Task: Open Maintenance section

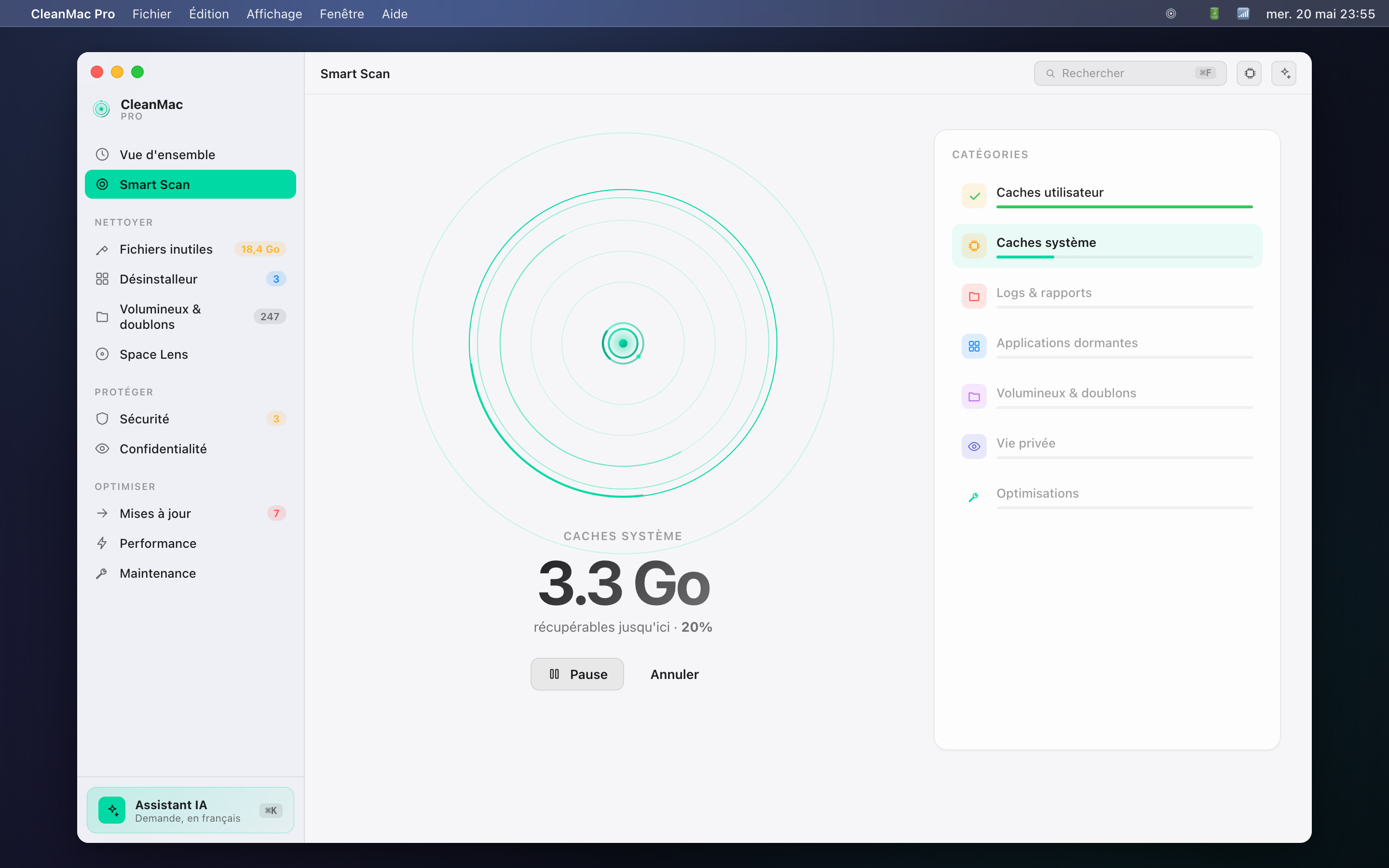Action: [190, 573]
